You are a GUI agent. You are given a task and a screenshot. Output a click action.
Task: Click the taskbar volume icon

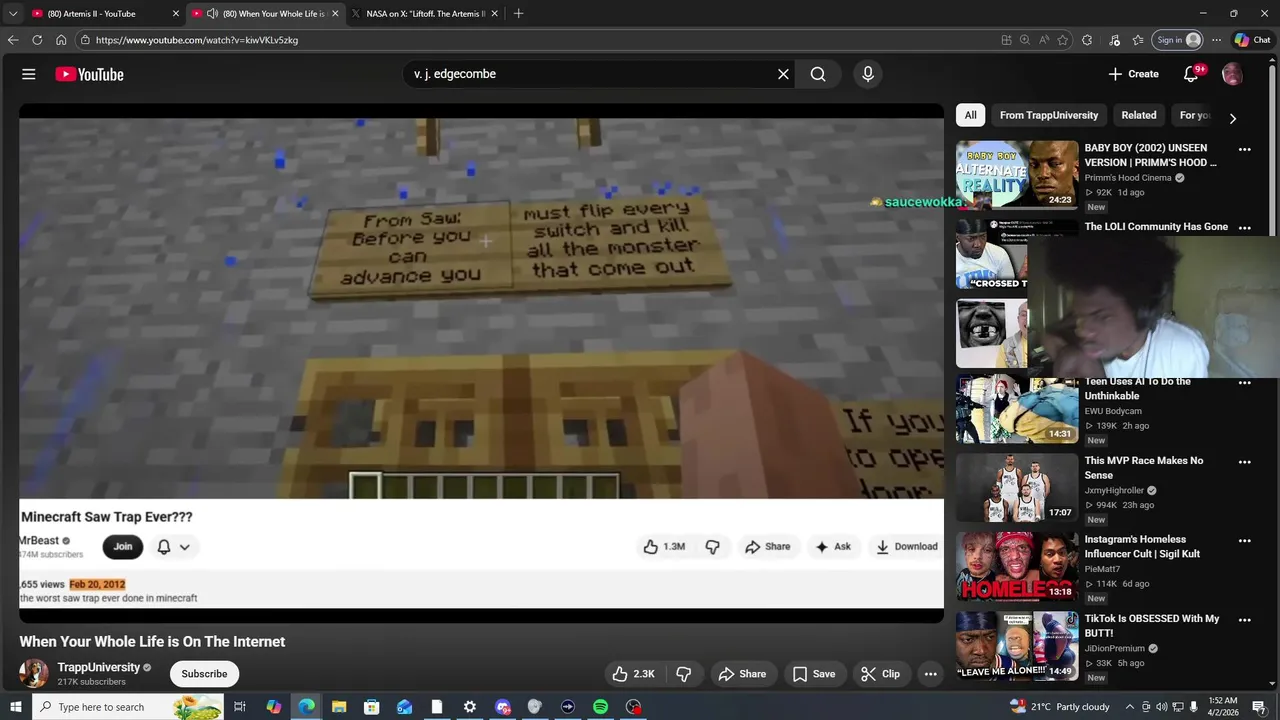click(x=1161, y=707)
